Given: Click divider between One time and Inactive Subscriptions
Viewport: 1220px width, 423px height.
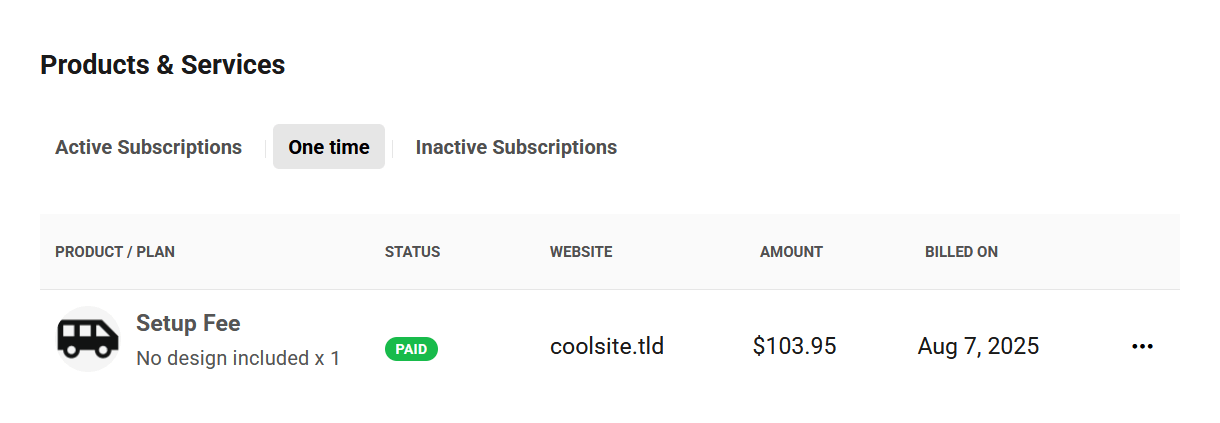Looking at the screenshot, I should pyautogui.click(x=393, y=148).
